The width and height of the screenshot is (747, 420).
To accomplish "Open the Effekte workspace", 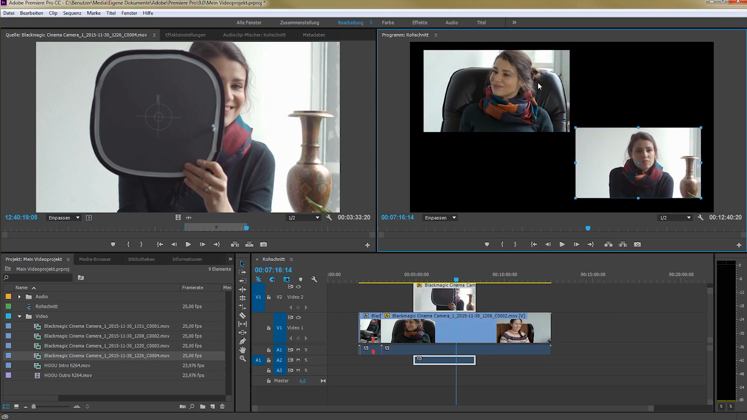I will 420,22.
